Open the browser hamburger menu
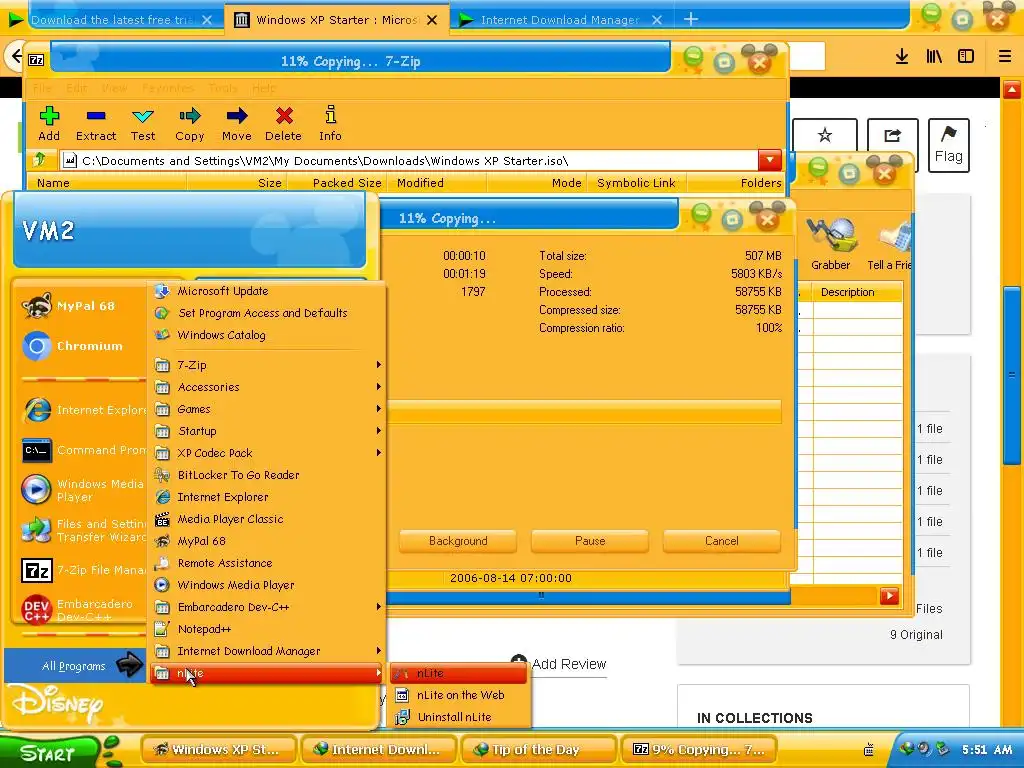Viewport: 1024px width, 768px height. pyautogui.click(x=1005, y=57)
